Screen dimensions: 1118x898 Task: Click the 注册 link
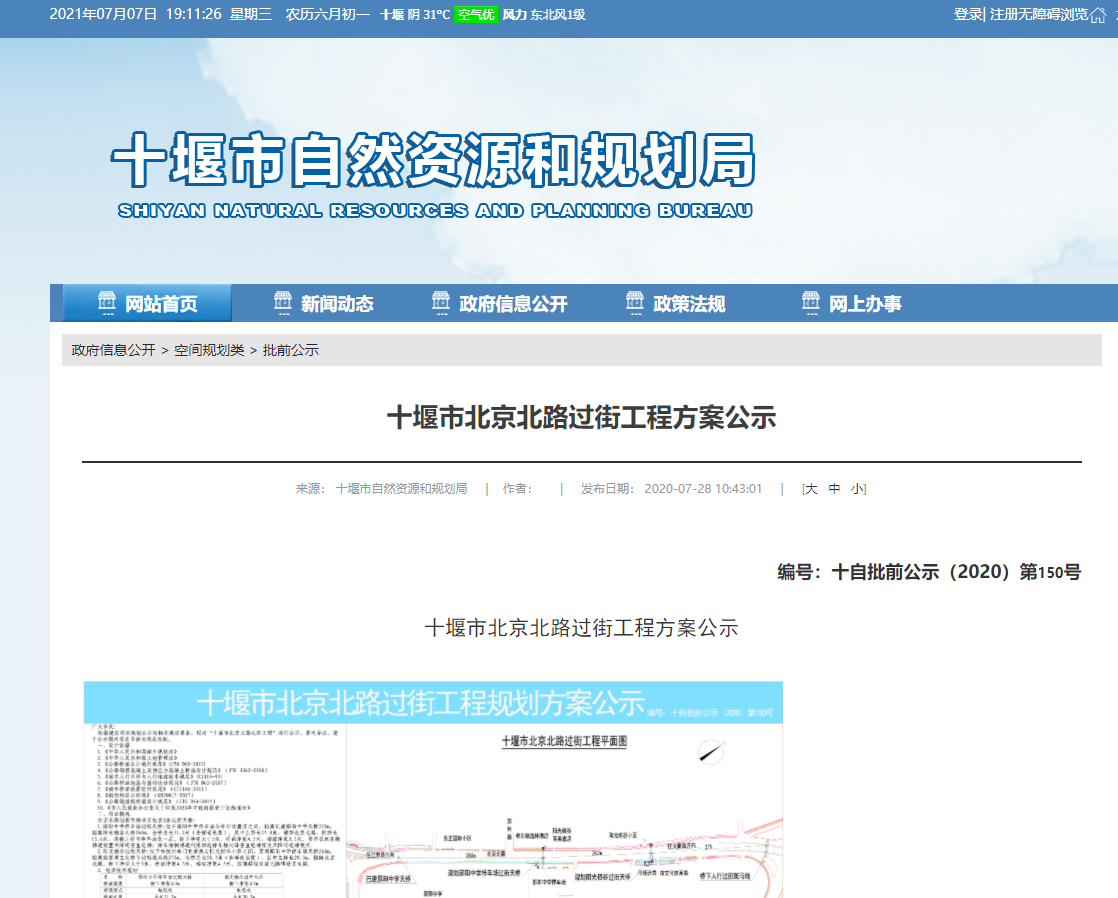(x=1003, y=14)
